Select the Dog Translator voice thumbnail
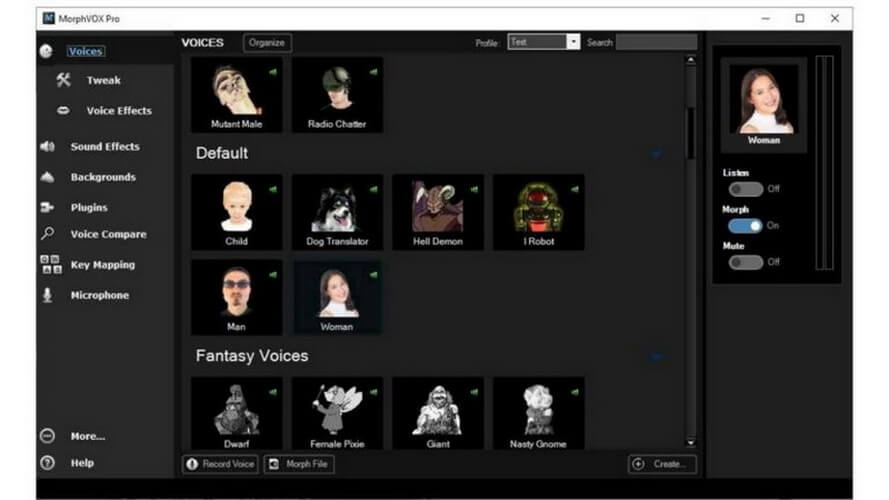 point(337,212)
